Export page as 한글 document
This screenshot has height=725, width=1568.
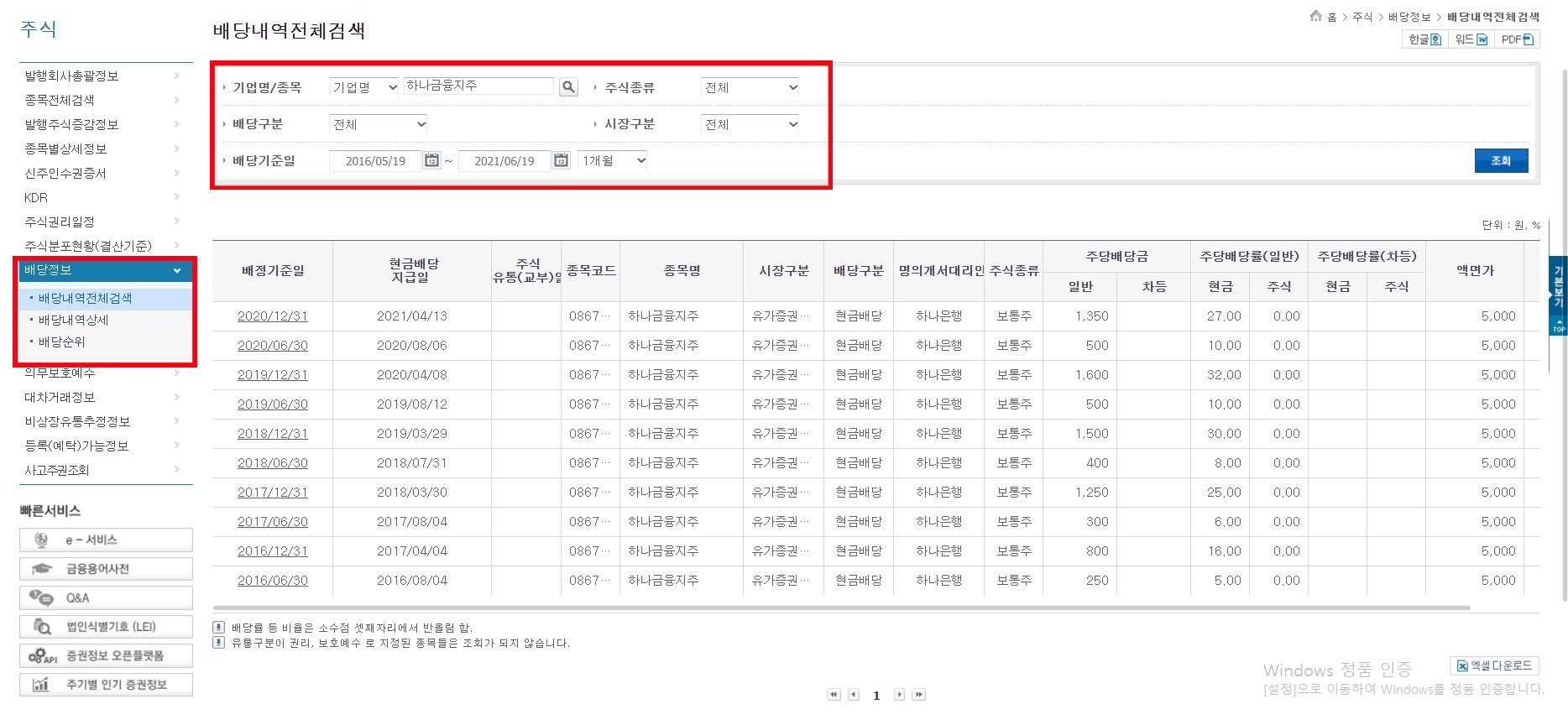pos(1424,39)
